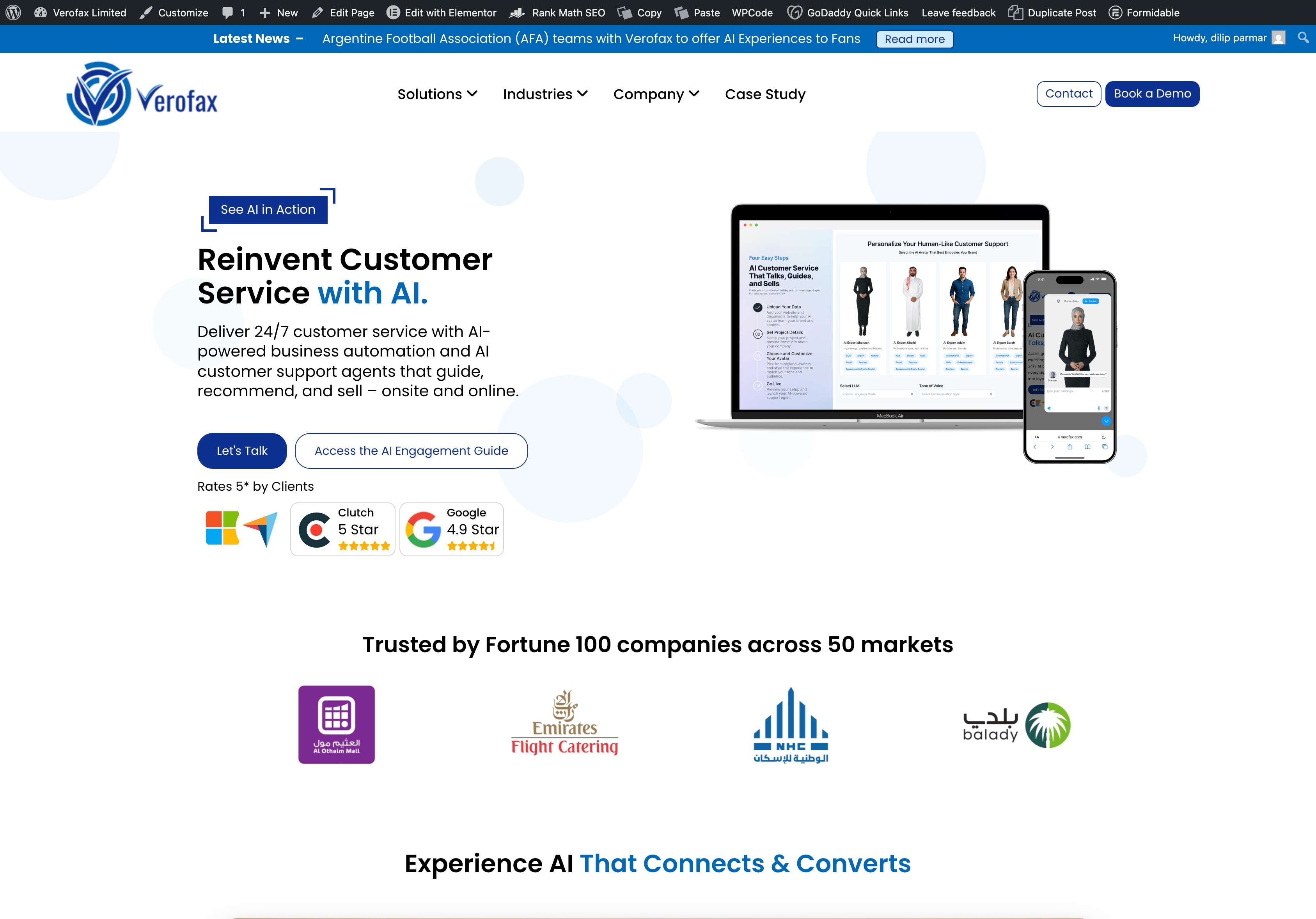Image resolution: width=1316 pixels, height=919 pixels.
Task: Click the Edit Page pencil icon
Action: pyautogui.click(x=317, y=12)
